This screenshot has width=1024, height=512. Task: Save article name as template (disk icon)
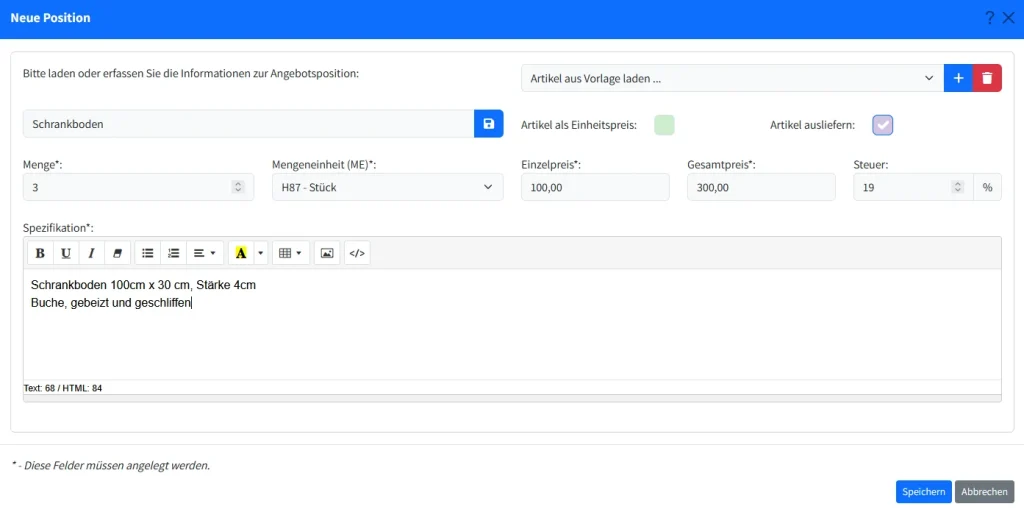488,123
